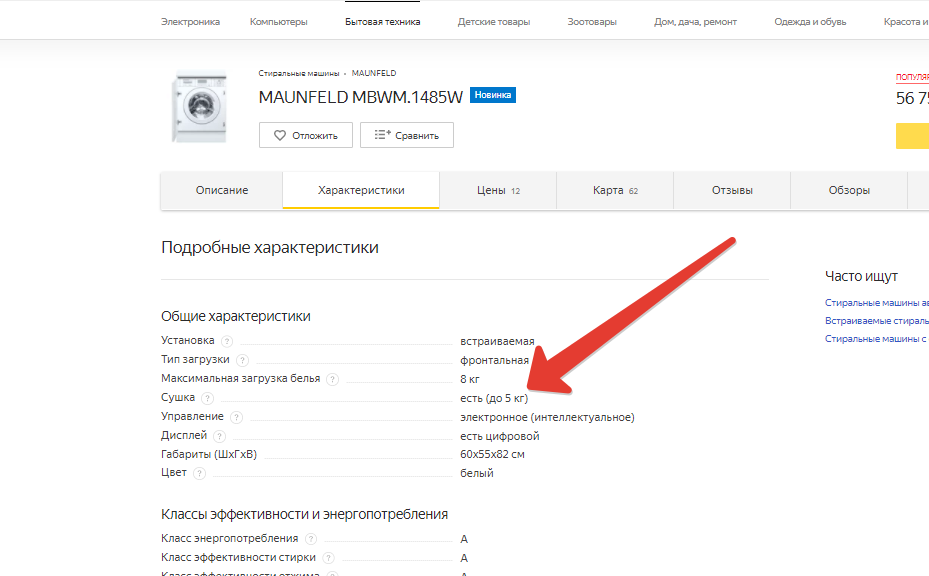The image size is (929, 576).
Task: Open the Детские товары category
Action: pyautogui.click(x=494, y=22)
